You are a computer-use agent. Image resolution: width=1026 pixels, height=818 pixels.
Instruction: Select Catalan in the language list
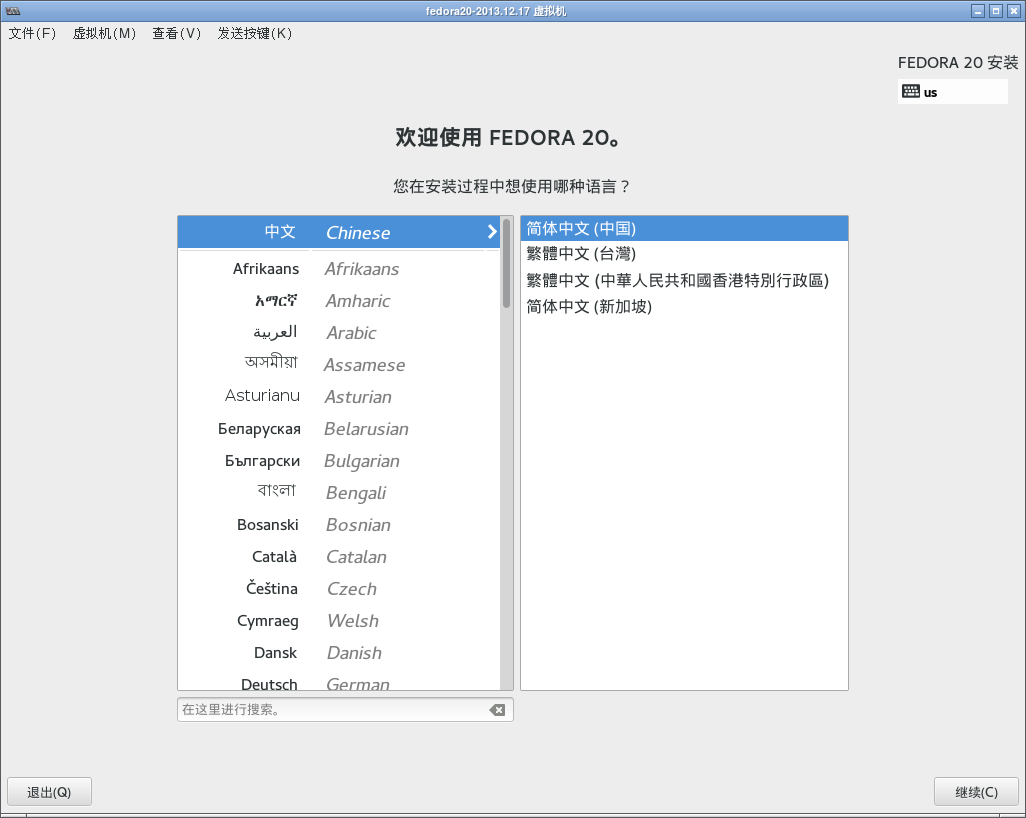pyautogui.click(x=339, y=557)
